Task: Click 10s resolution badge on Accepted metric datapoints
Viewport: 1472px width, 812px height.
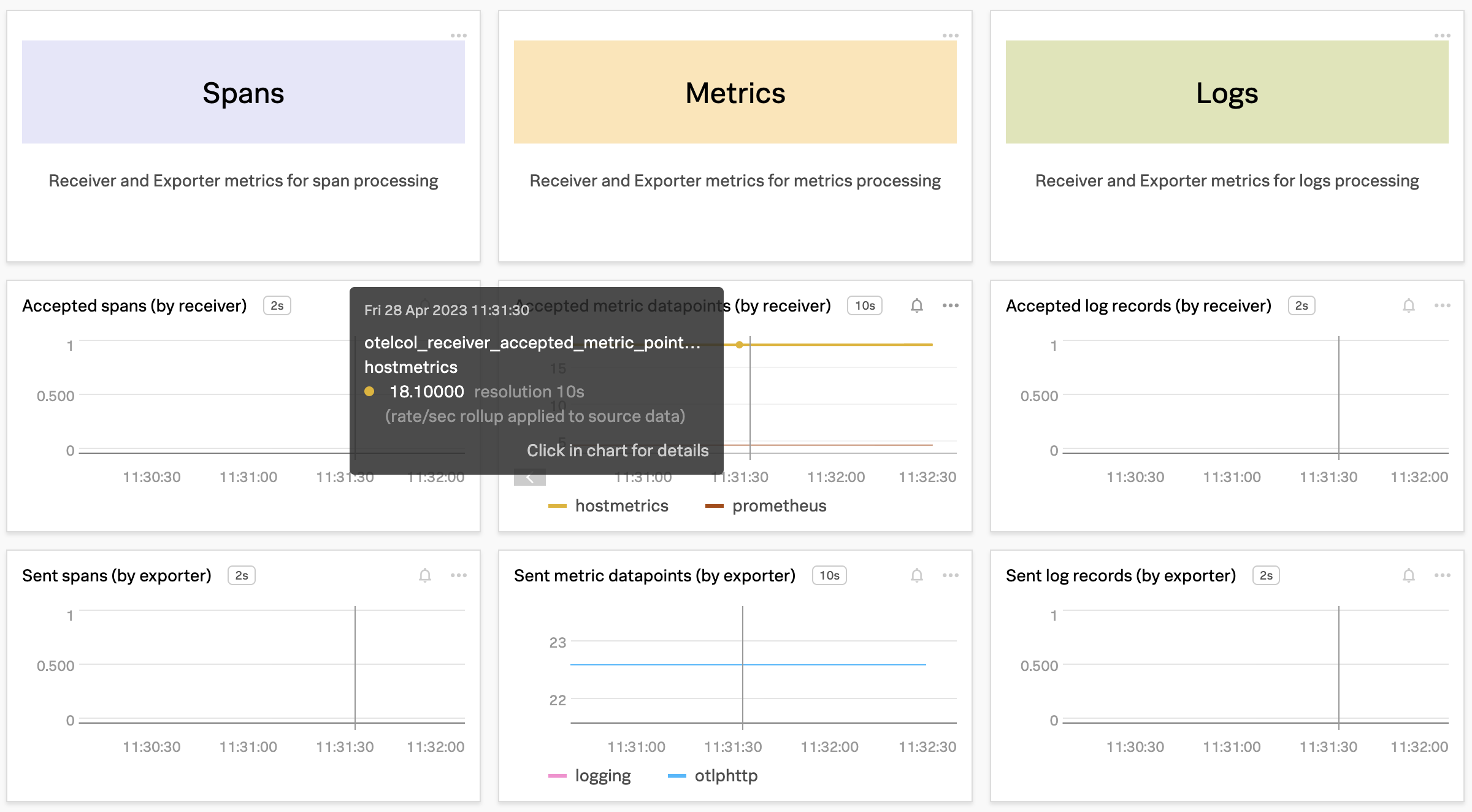Action: [x=864, y=305]
